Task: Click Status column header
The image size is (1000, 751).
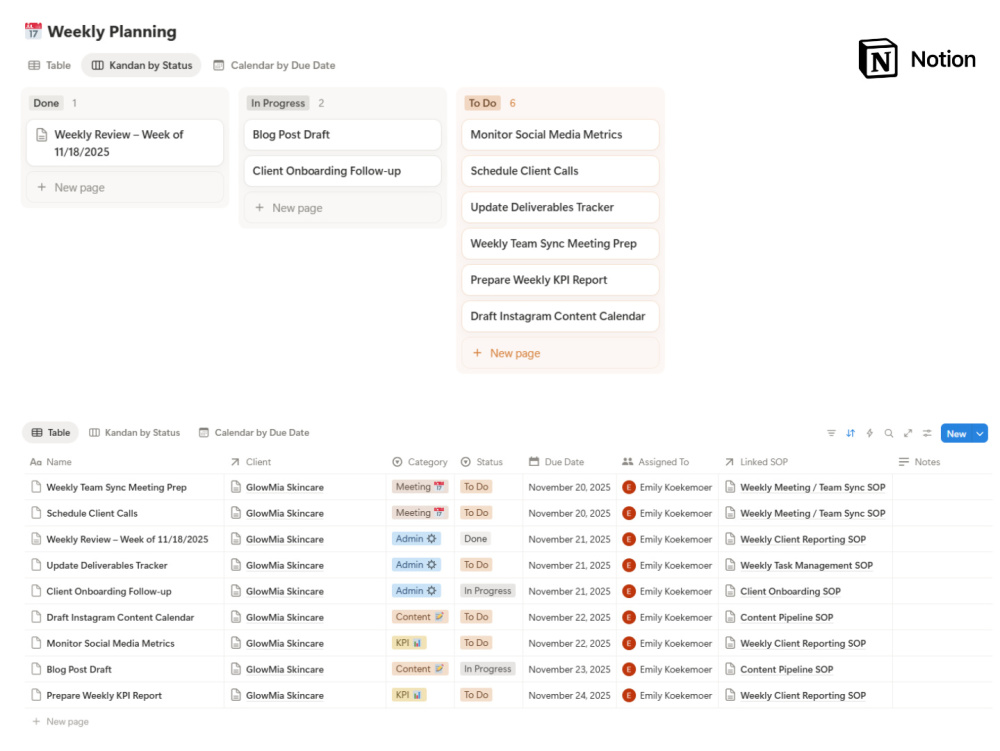Action: point(482,462)
